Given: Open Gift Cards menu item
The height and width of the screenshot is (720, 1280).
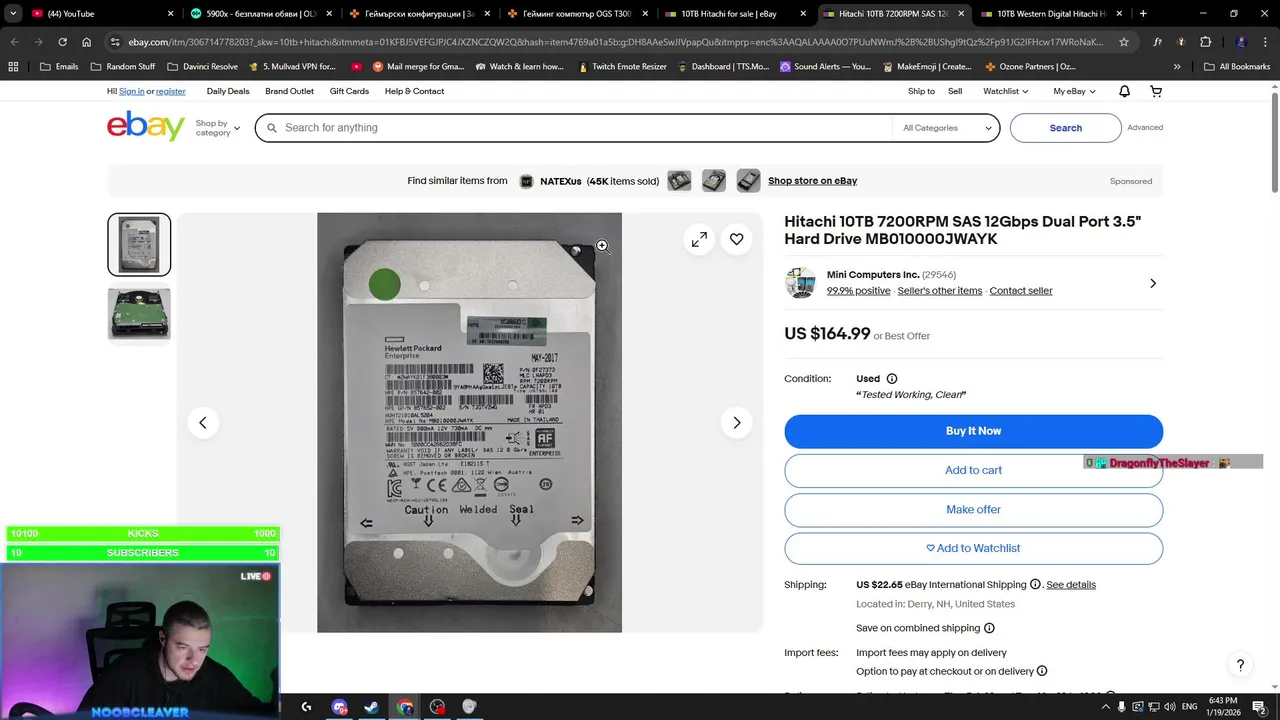Looking at the screenshot, I should 349,91.
